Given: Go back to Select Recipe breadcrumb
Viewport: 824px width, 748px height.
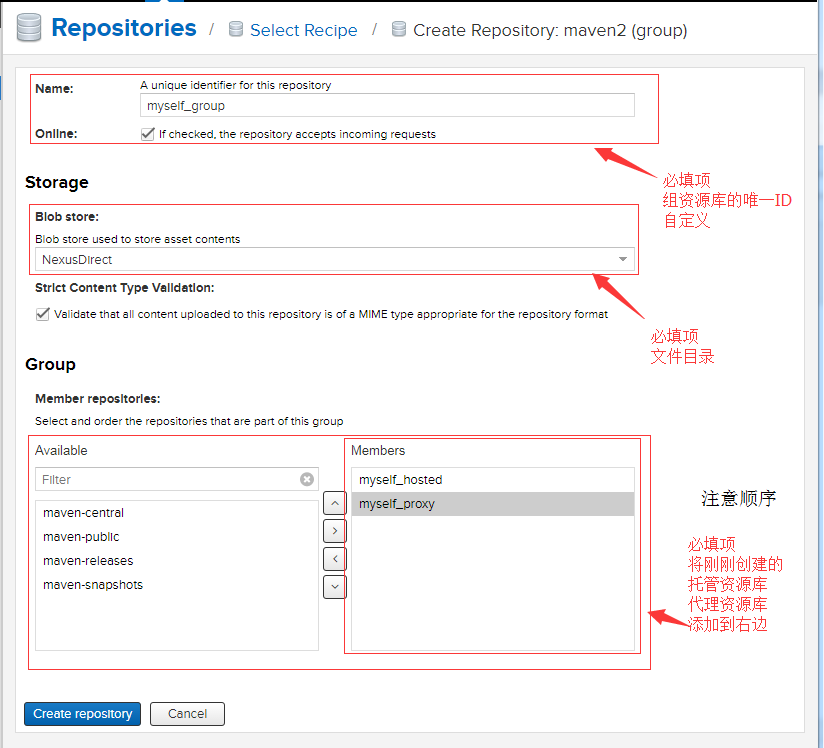Looking at the screenshot, I should point(304,30).
